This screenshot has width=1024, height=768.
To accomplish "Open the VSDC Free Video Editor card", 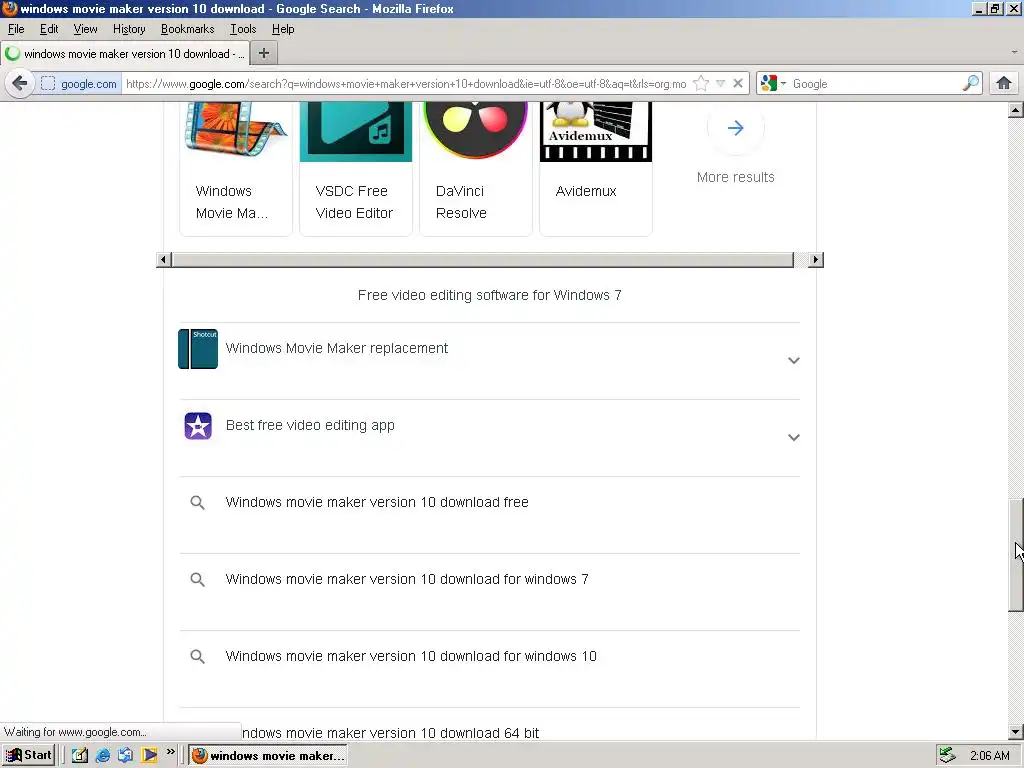I will [x=356, y=167].
